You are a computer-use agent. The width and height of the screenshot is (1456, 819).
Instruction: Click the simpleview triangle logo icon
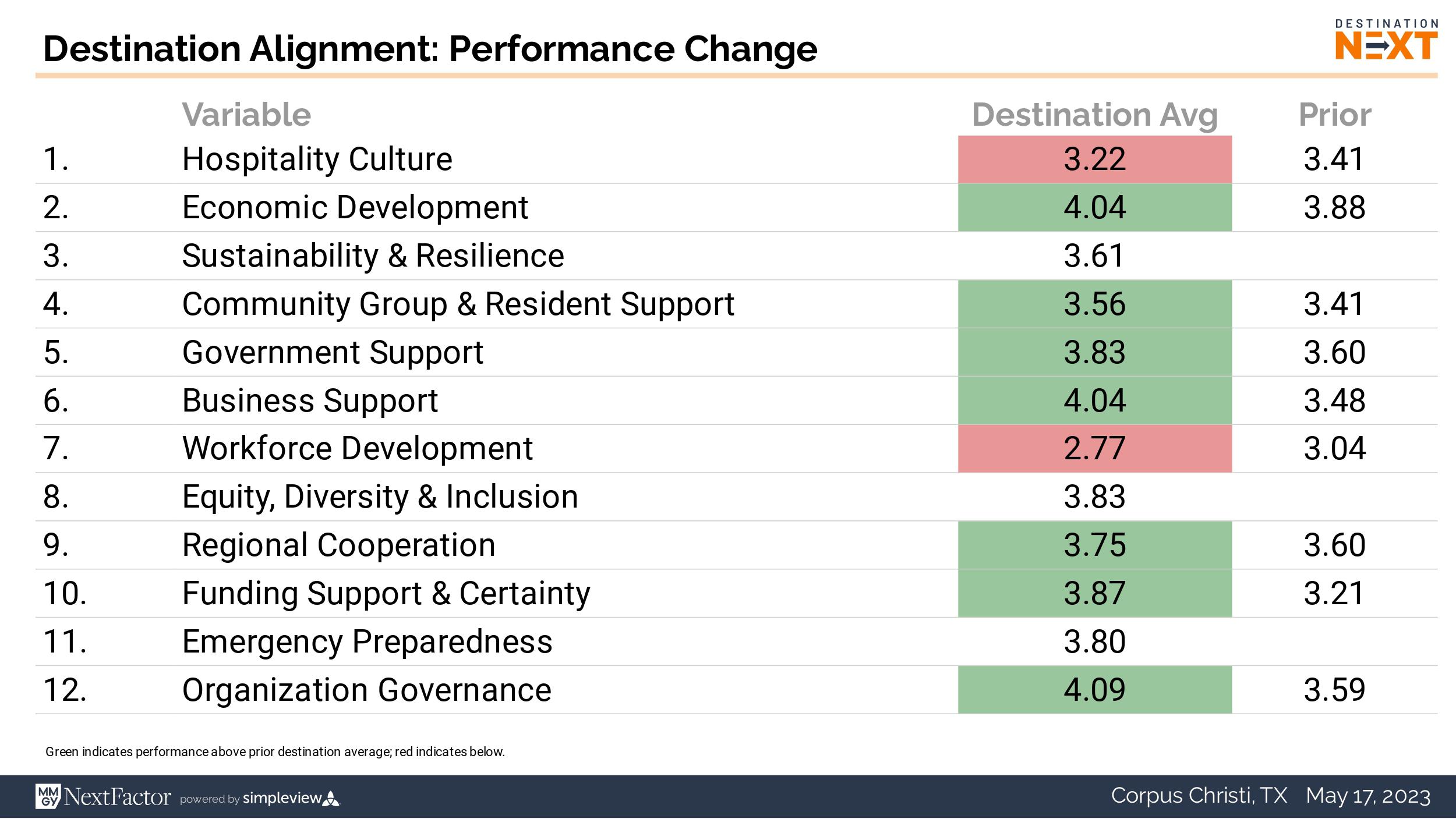pos(331,798)
